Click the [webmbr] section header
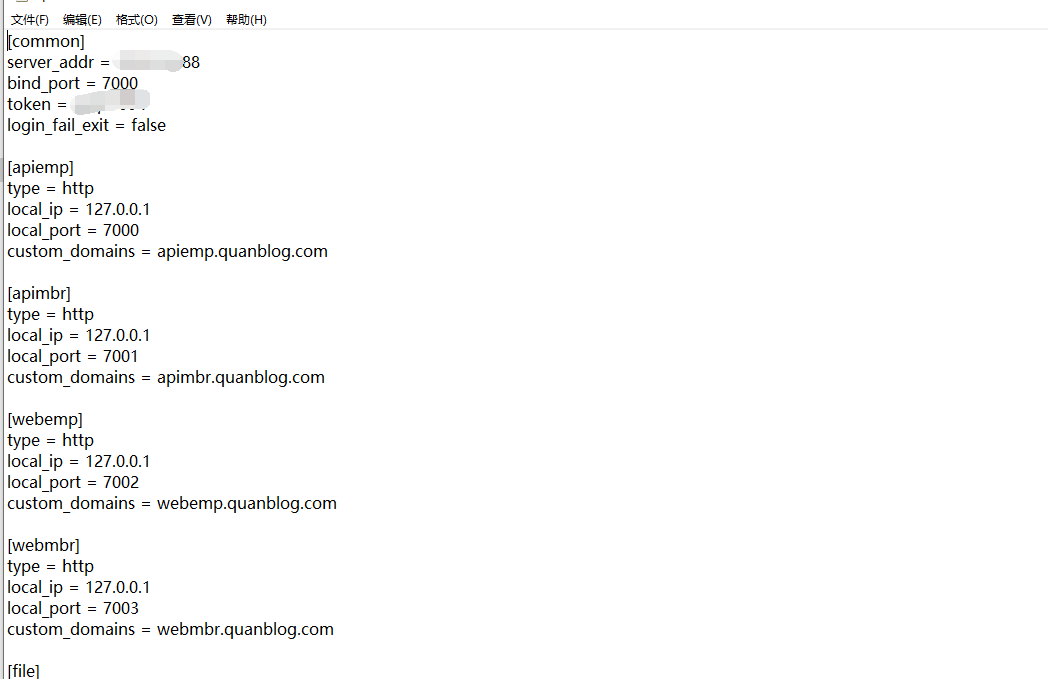1048x679 pixels. [x=43, y=545]
